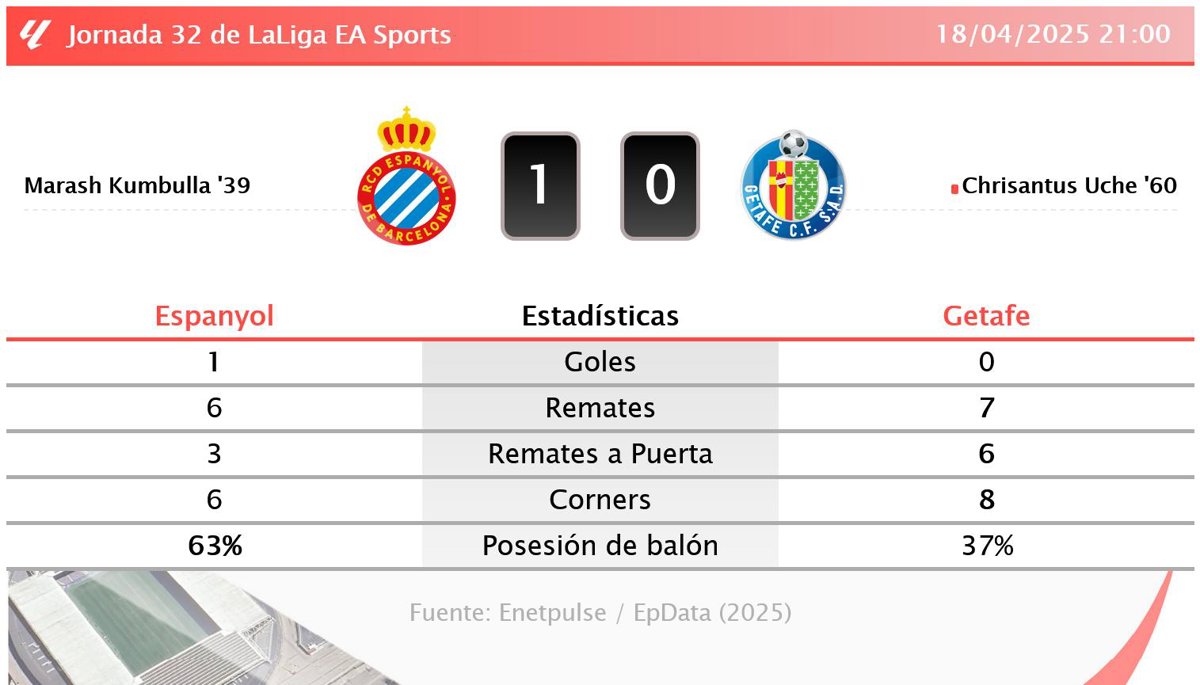Click the Goles stat row label
This screenshot has height=685, width=1200.
600,362
